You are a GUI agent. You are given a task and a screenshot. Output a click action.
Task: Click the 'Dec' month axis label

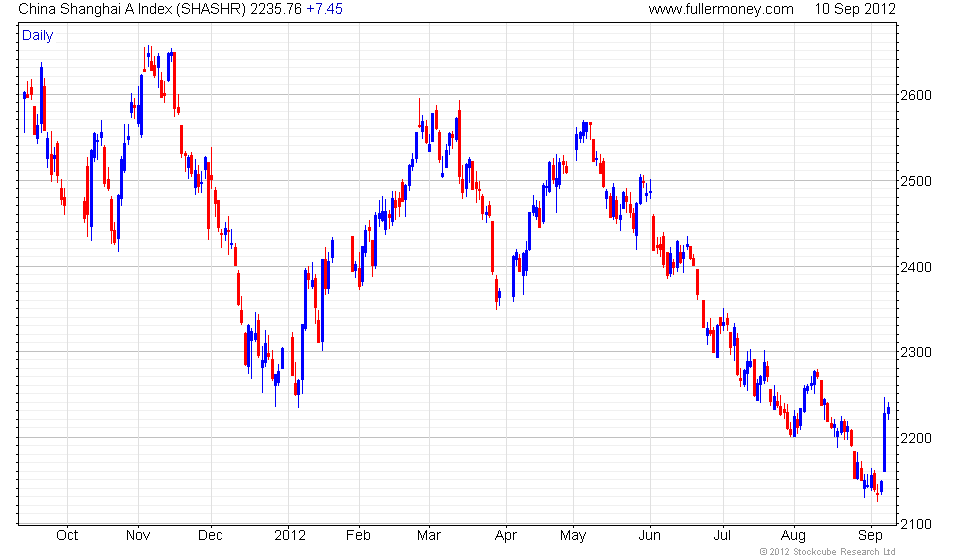(x=210, y=536)
